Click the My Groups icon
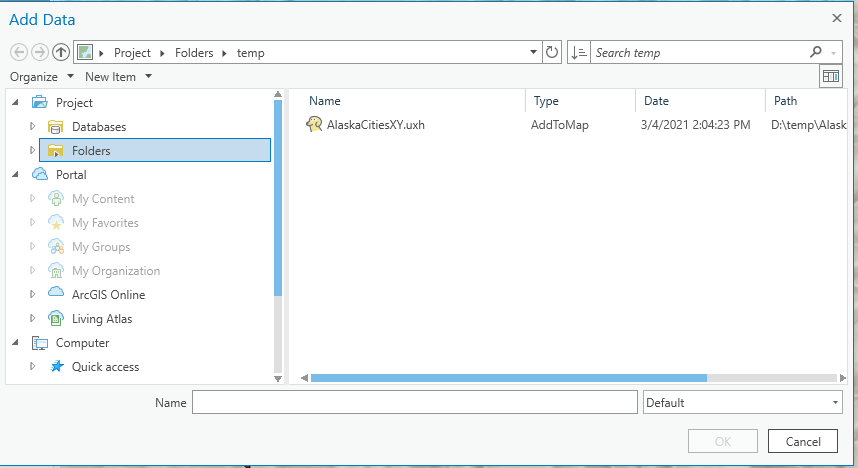Image resolution: width=858 pixels, height=468 pixels. [x=56, y=246]
